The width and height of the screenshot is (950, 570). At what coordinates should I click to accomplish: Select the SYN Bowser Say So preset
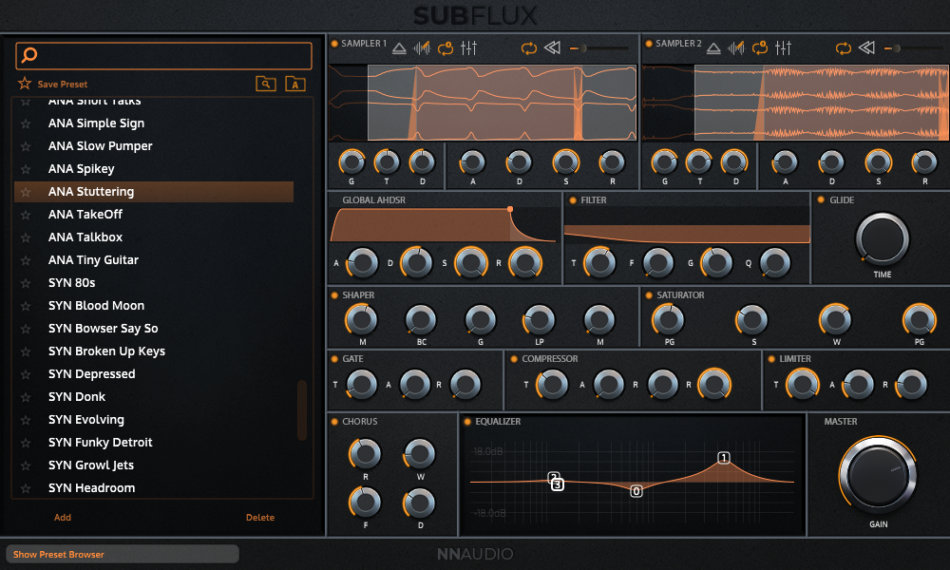pyautogui.click(x=103, y=329)
